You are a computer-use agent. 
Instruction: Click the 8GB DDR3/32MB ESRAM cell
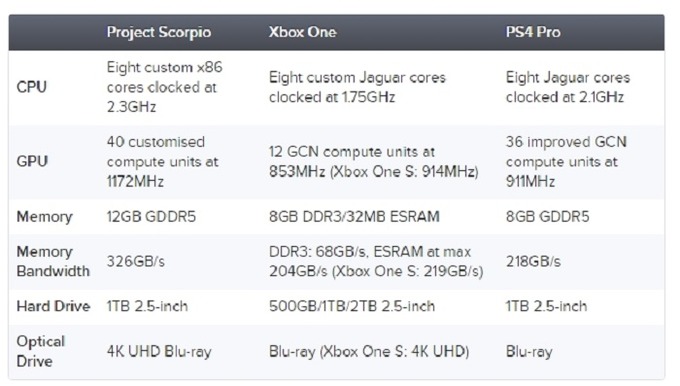[x=354, y=216]
